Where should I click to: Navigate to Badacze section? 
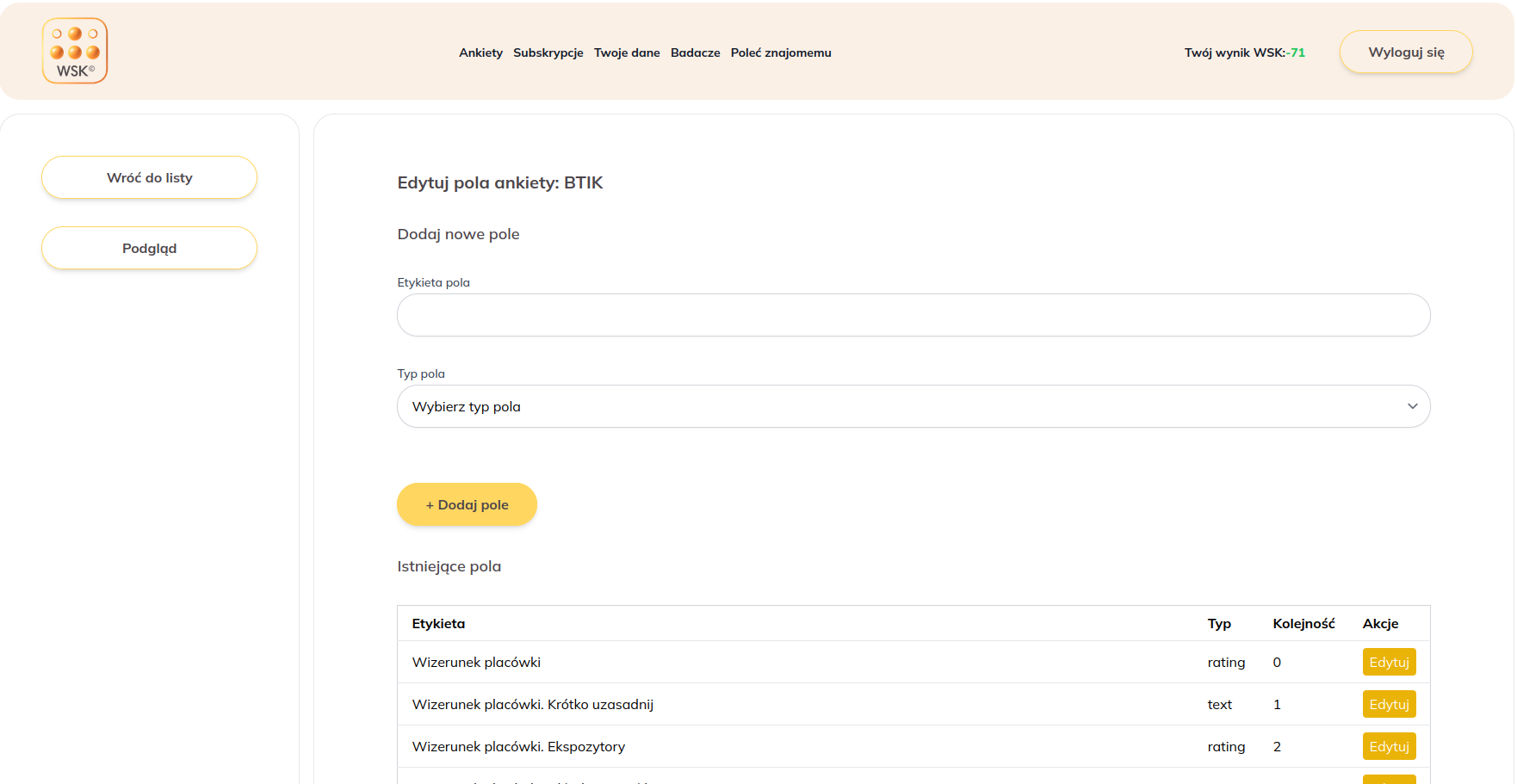point(695,52)
